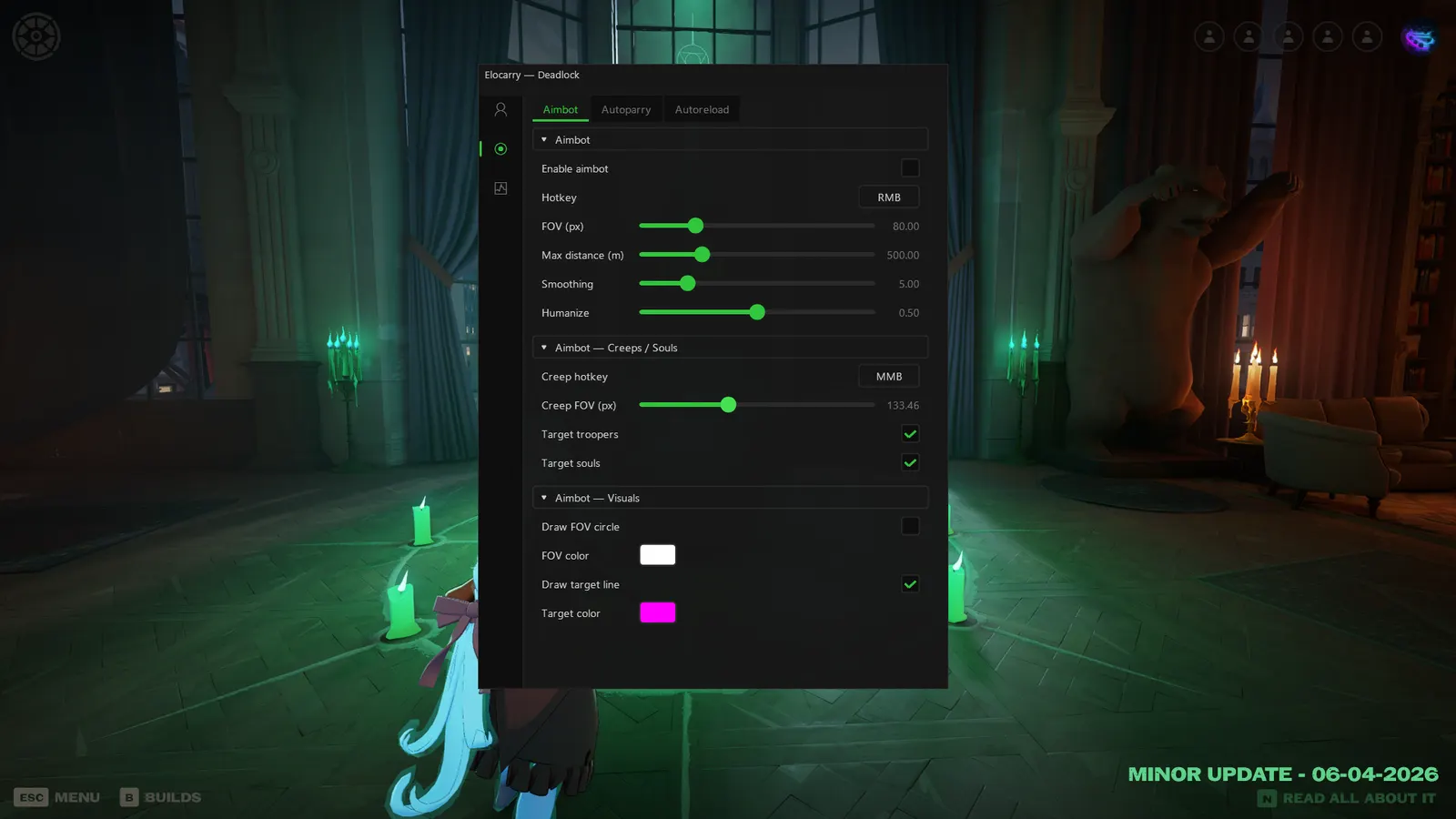Change the aimbot Hotkey RMB button

pyautogui.click(x=889, y=197)
